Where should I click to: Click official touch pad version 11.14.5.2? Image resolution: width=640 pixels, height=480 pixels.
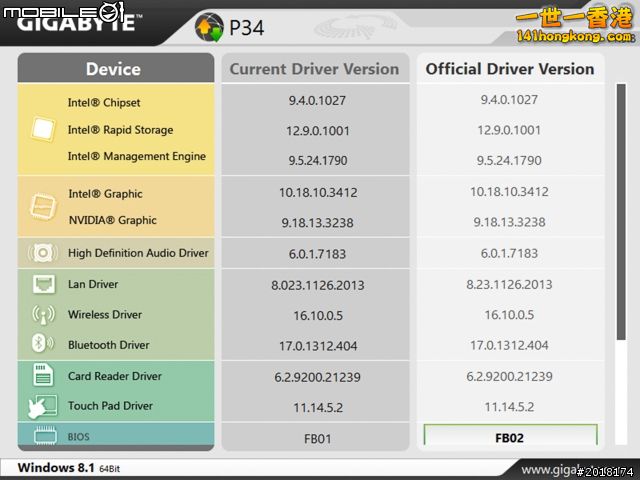point(509,407)
